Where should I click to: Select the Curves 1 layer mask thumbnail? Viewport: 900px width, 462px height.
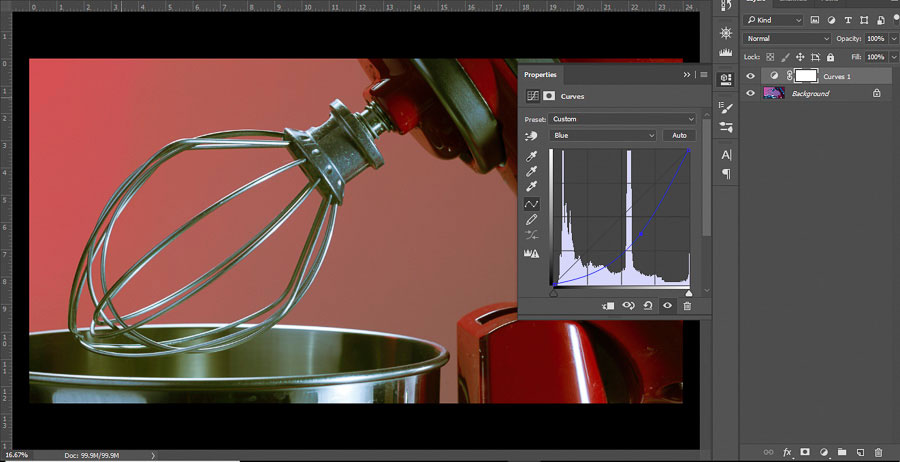click(805, 76)
